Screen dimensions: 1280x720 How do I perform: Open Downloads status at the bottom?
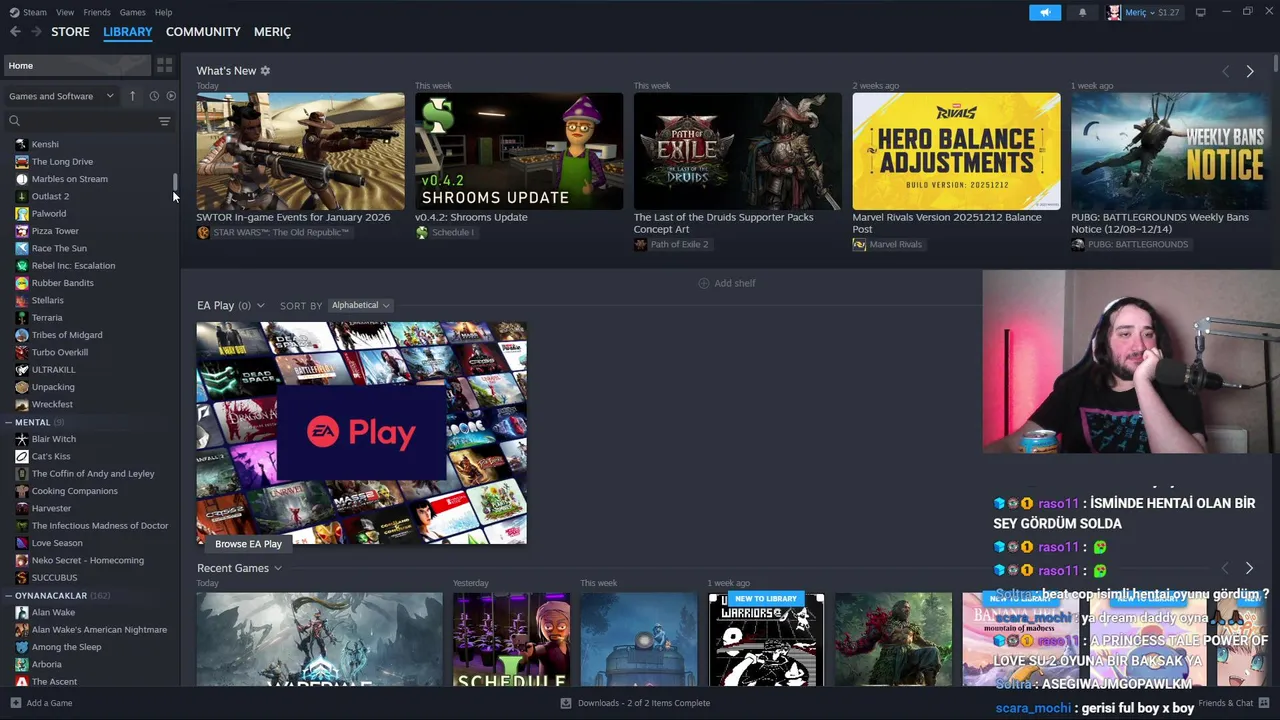click(x=635, y=703)
